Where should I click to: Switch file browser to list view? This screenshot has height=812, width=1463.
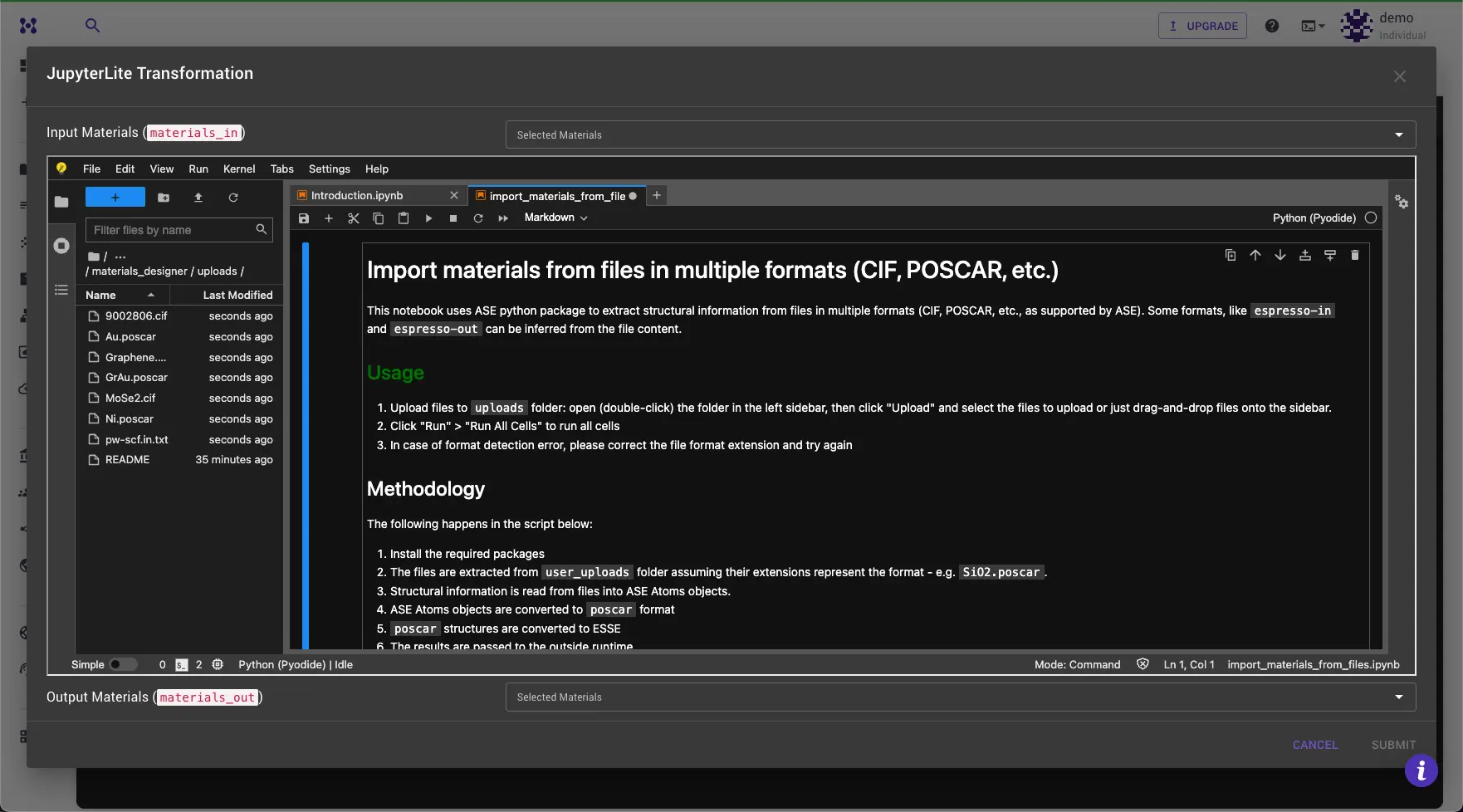(x=61, y=289)
